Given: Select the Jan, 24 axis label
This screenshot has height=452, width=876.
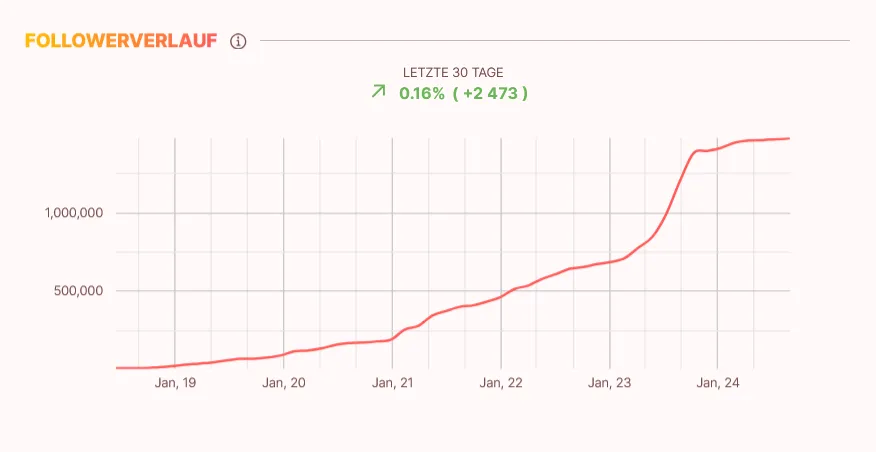Looking at the screenshot, I should pos(718,383).
